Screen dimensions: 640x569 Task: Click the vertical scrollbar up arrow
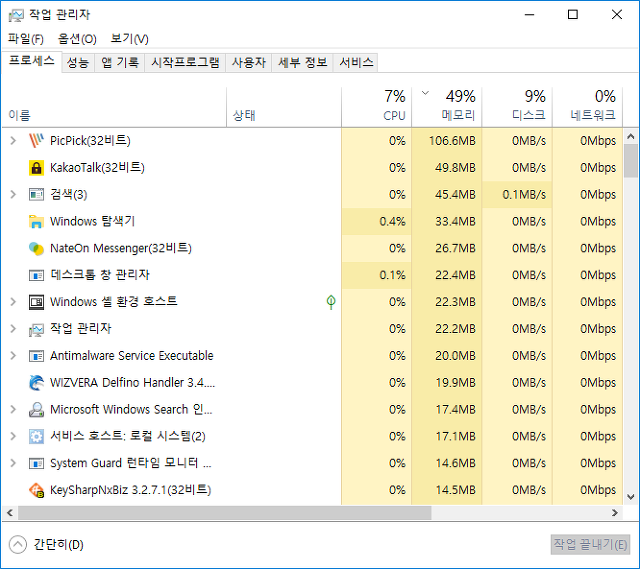631,136
